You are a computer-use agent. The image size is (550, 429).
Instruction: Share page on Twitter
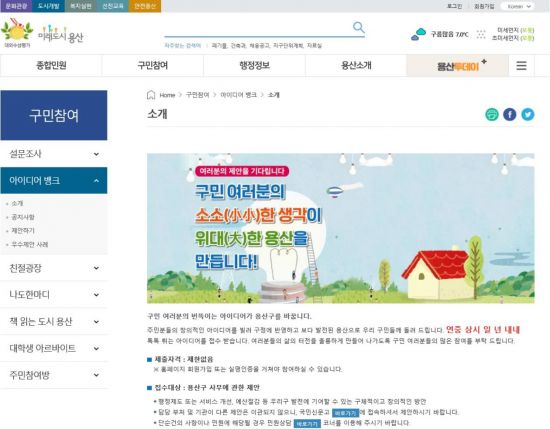coord(528,114)
